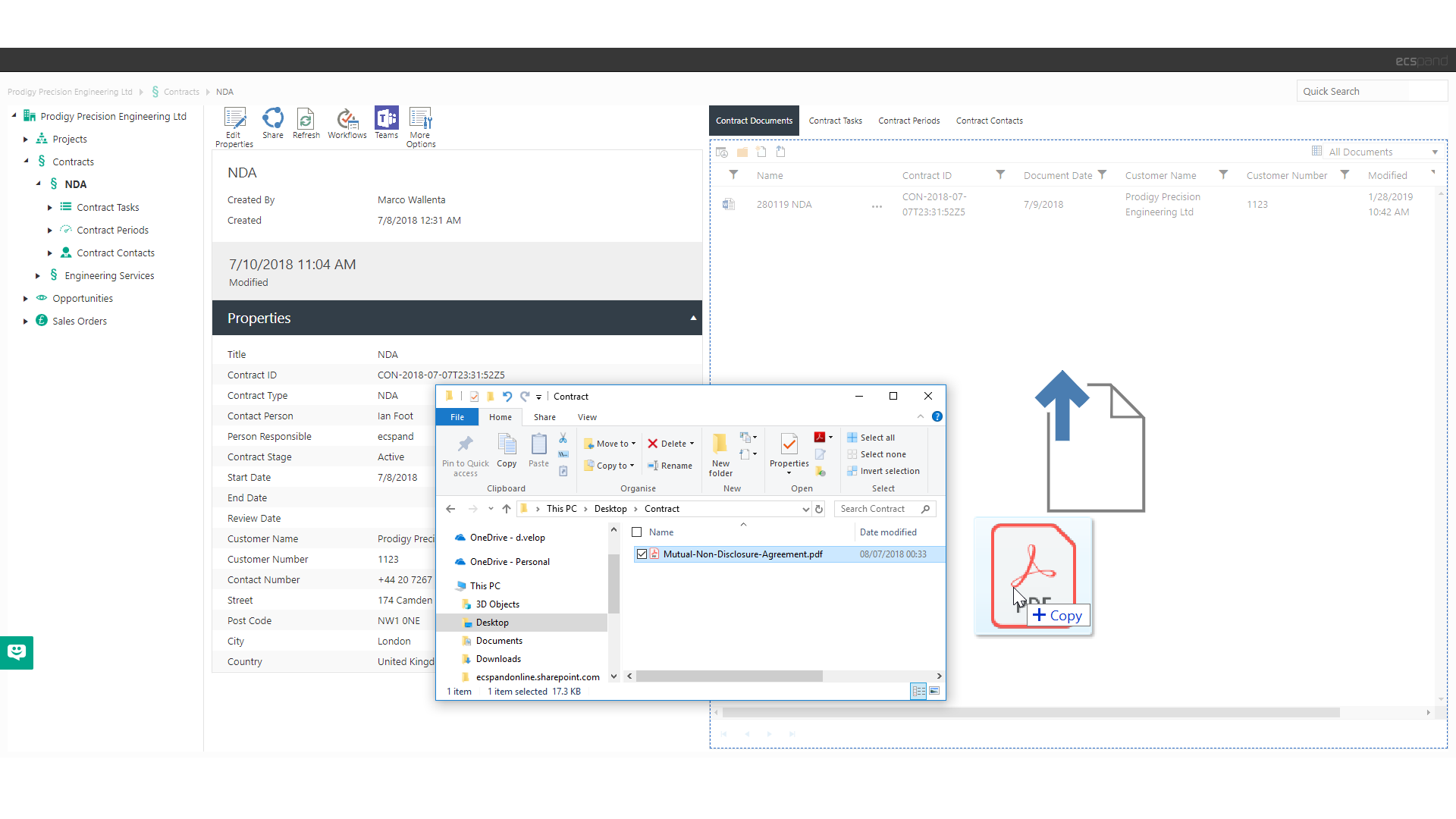Click the Search Contract box in Explorer
The width and height of the screenshot is (1456, 819).
[x=885, y=509]
